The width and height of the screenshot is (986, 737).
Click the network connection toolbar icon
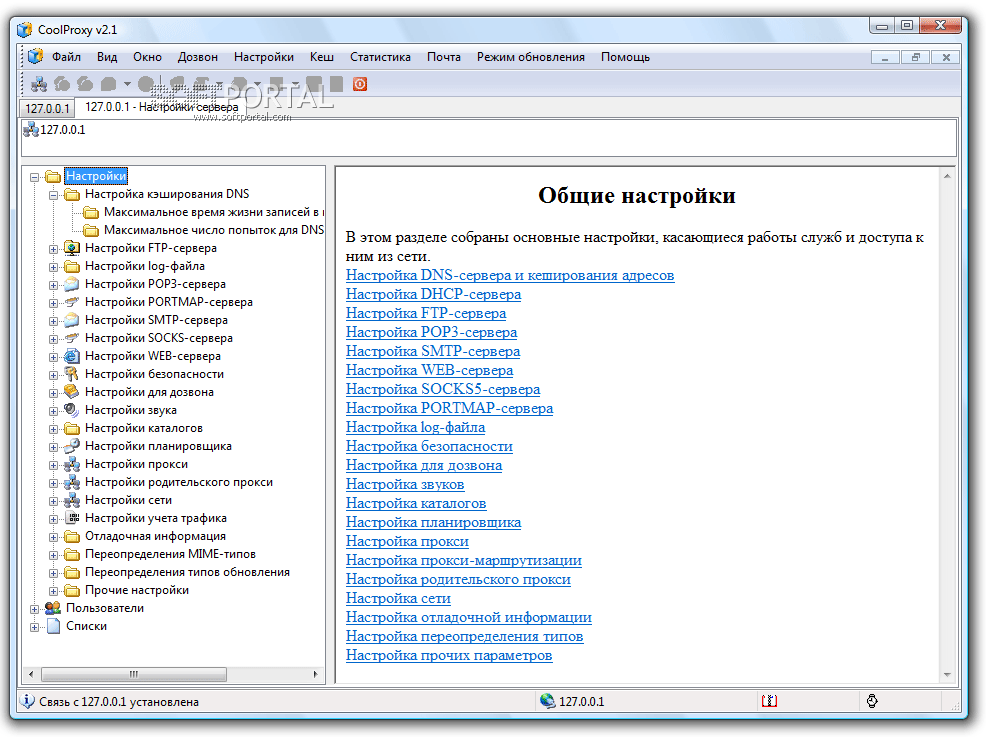pyautogui.click(x=39, y=84)
